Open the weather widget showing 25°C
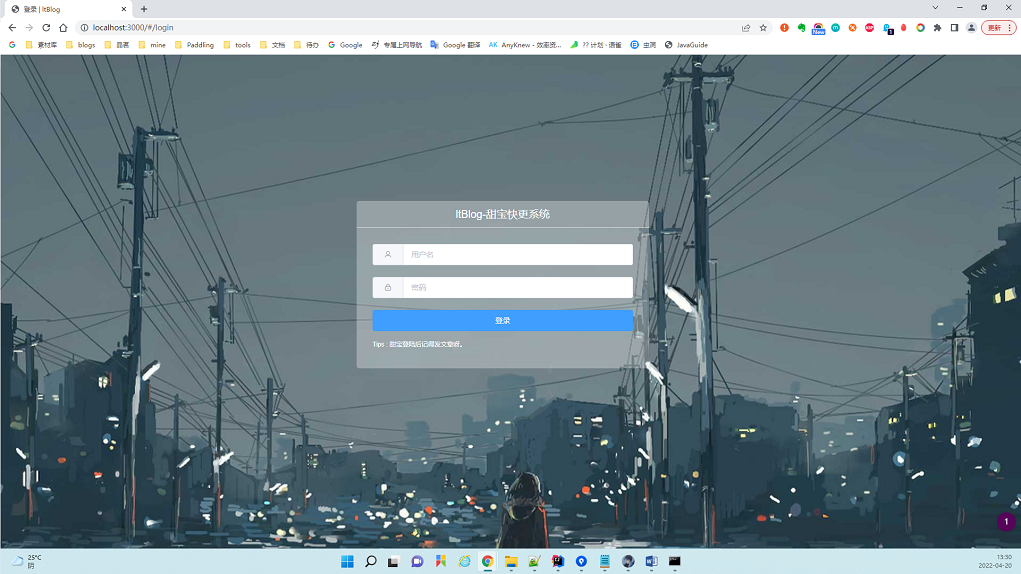The width and height of the screenshot is (1021, 574). point(27,561)
